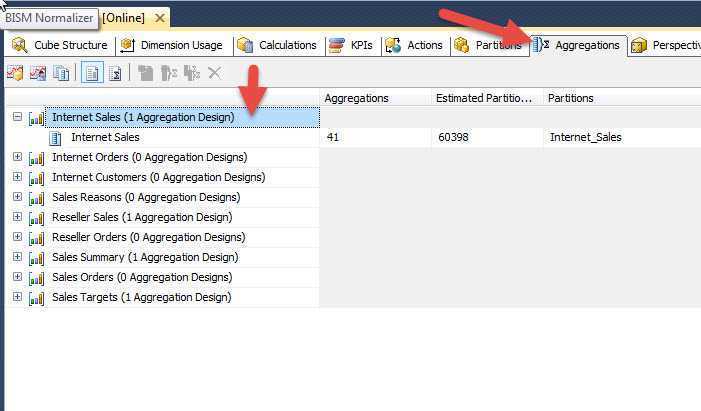The width and height of the screenshot is (701, 411).
Task: Click the Sales Targets measure group icon
Action: pyautogui.click(x=36, y=298)
